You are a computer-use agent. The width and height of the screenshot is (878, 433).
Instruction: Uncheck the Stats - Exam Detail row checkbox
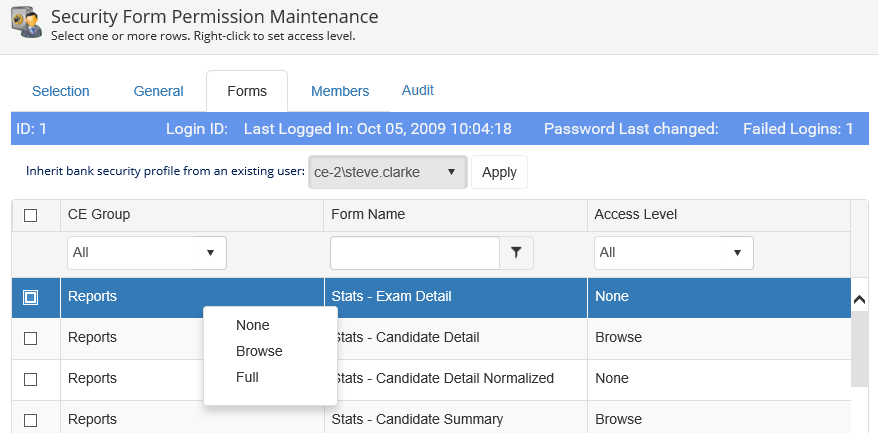click(30, 297)
